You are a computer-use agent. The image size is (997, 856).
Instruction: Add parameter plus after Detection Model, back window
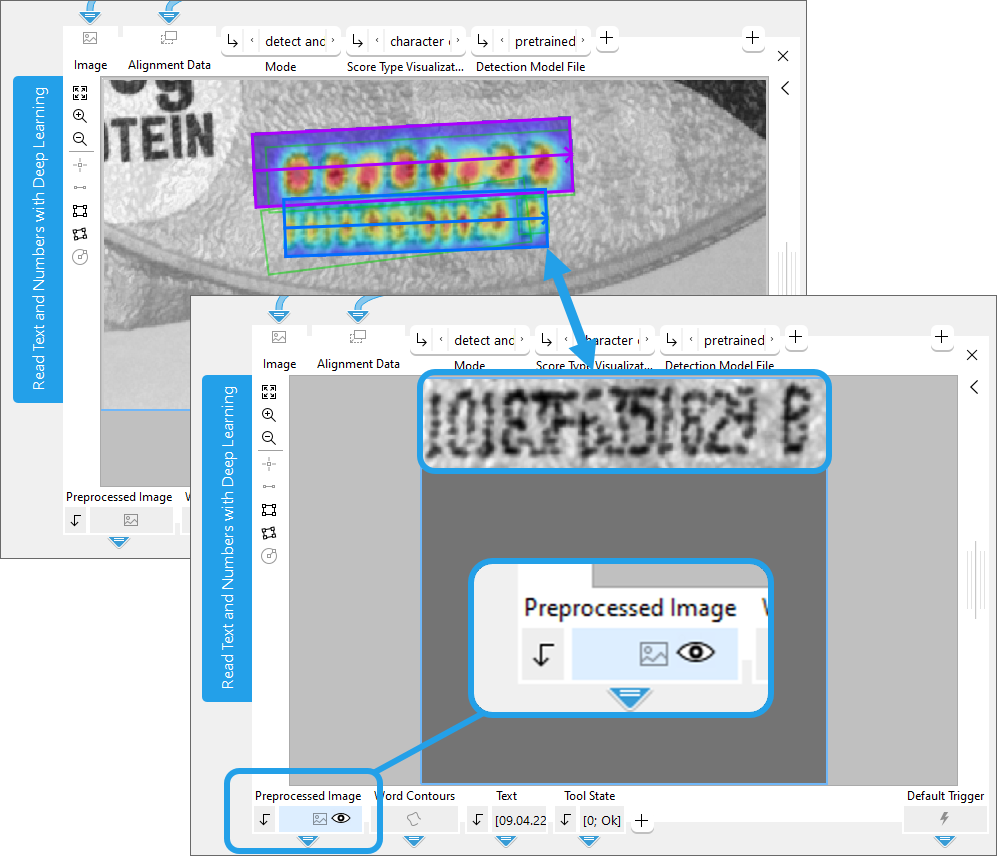(x=607, y=38)
